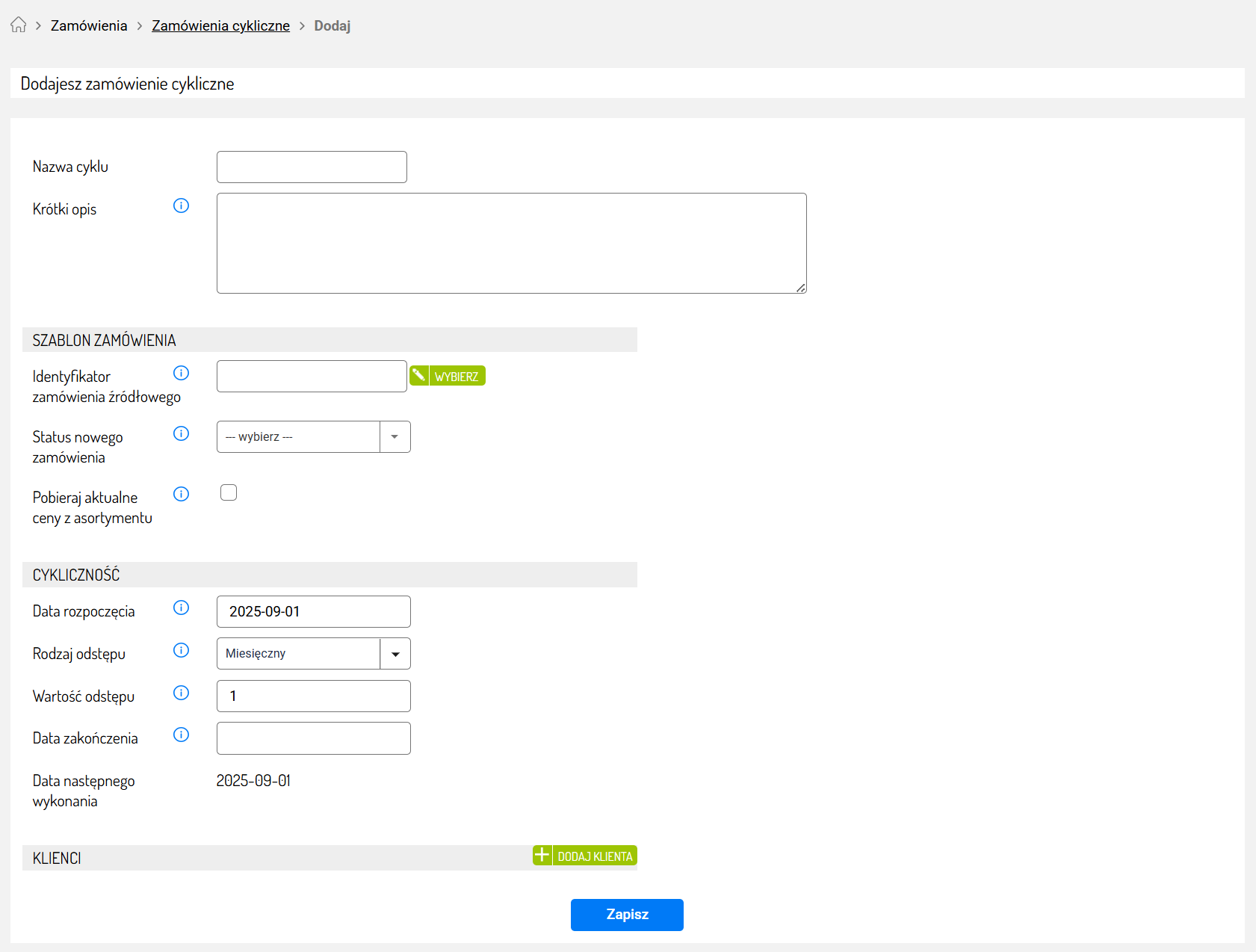This screenshot has height=952, width=1256.
Task: Click info icon next to Krótki opis
Action: click(x=181, y=205)
